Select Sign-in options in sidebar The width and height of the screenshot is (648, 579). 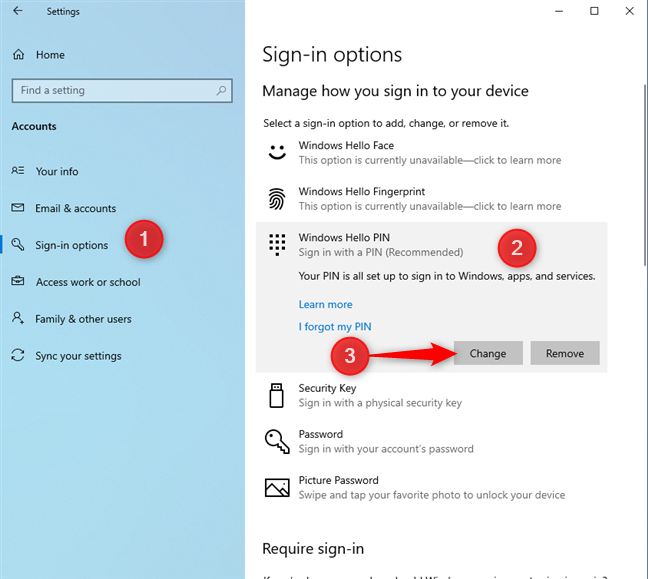click(71, 245)
